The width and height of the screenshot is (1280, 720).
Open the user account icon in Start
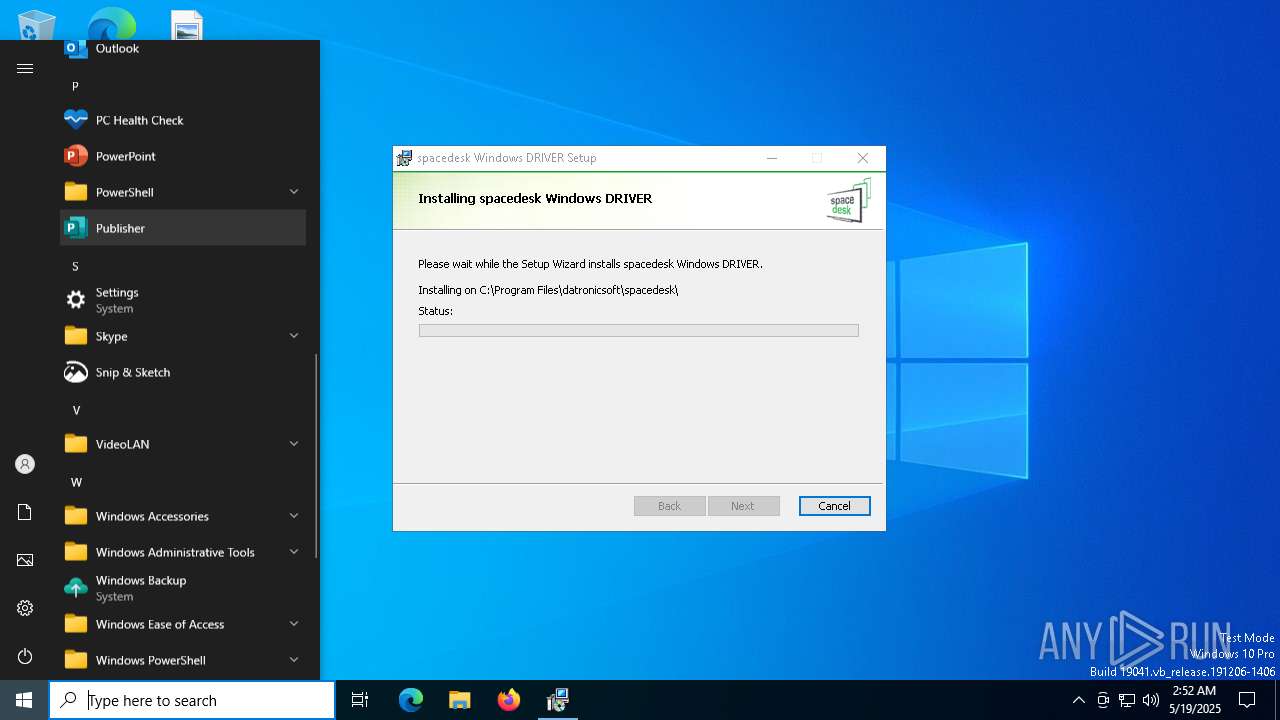(25, 464)
